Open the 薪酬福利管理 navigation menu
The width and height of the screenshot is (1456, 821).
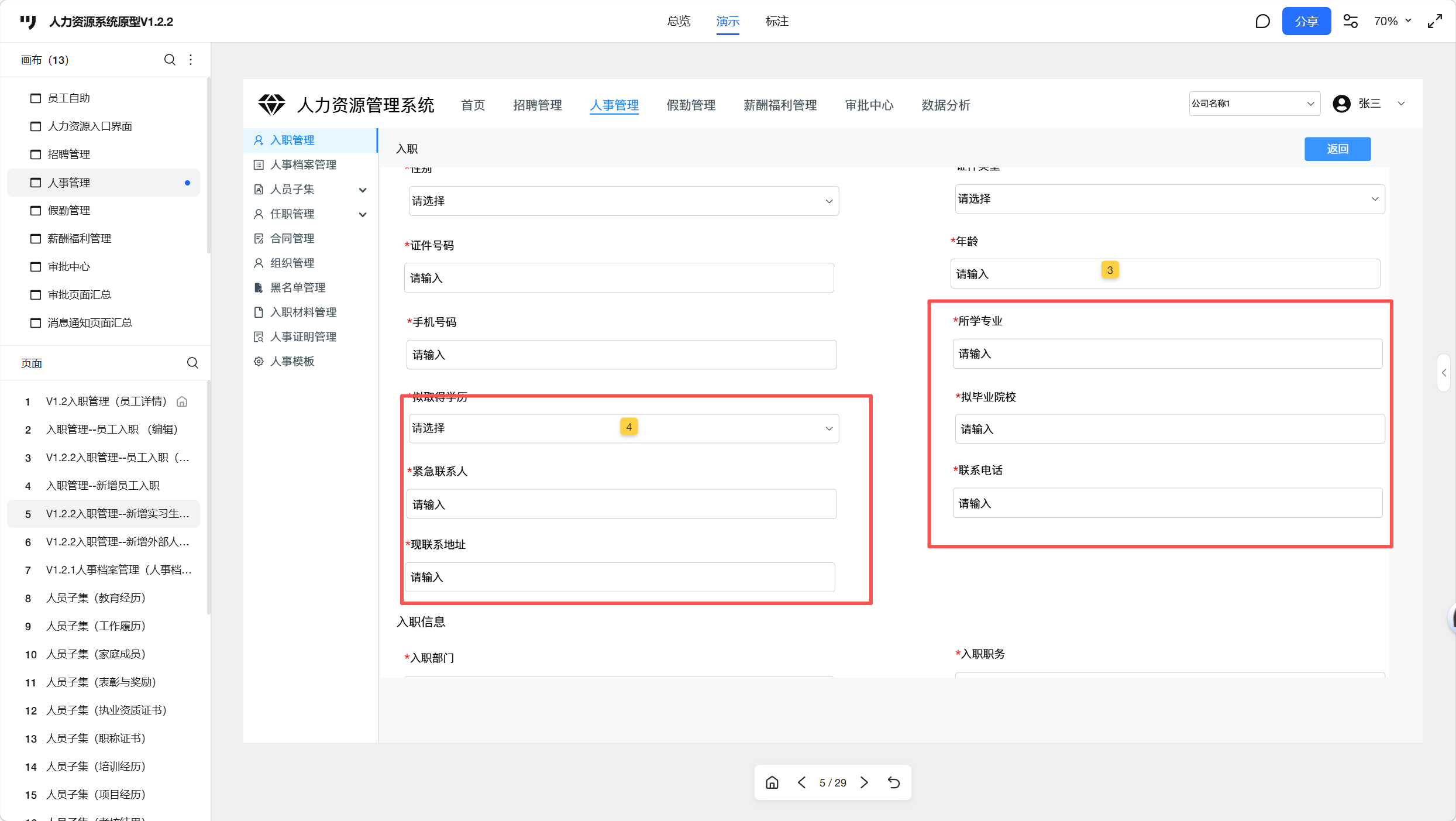click(780, 105)
